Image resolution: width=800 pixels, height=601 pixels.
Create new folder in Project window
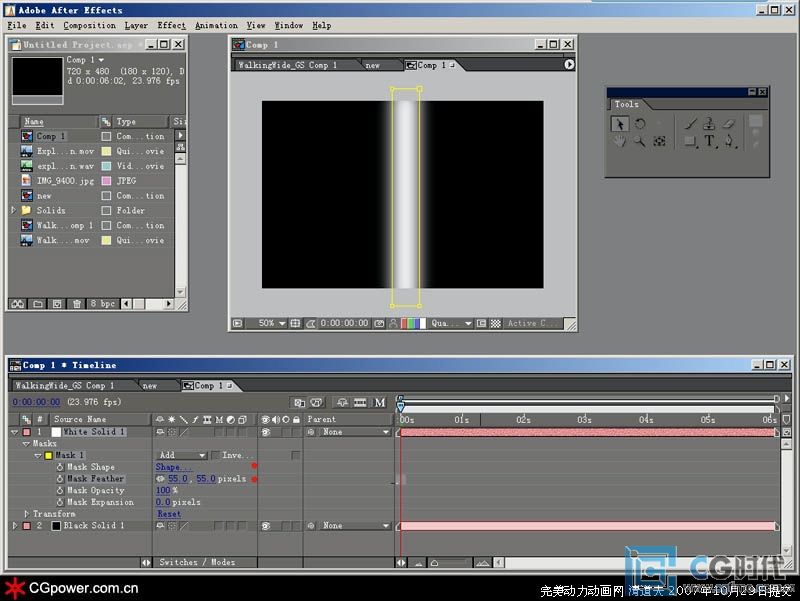pos(38,304)
